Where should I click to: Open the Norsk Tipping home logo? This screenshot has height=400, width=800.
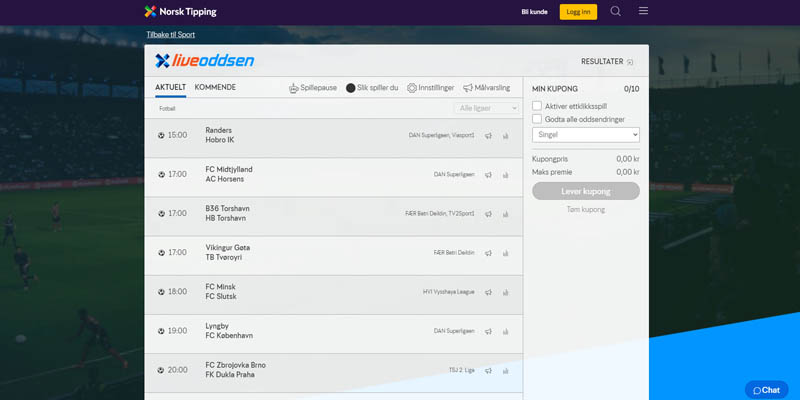(x=181, y=12)
